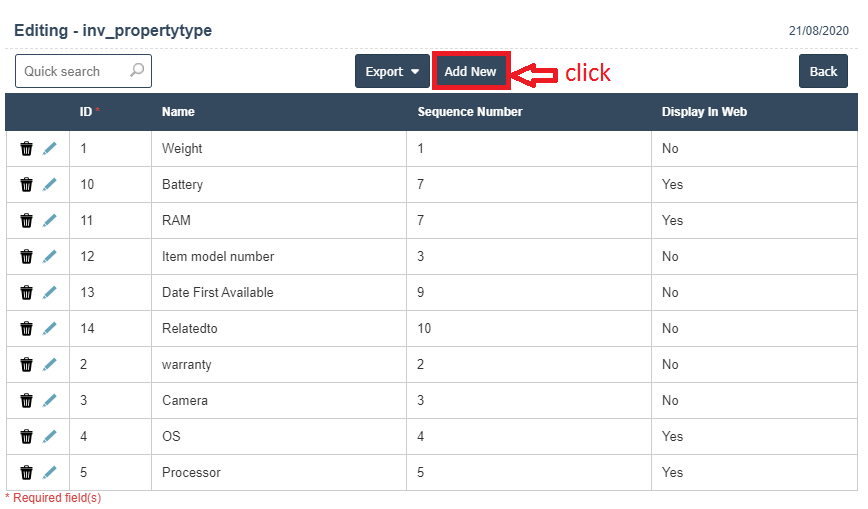
Task: Go back using the Back button
Action: pos(823,72)
